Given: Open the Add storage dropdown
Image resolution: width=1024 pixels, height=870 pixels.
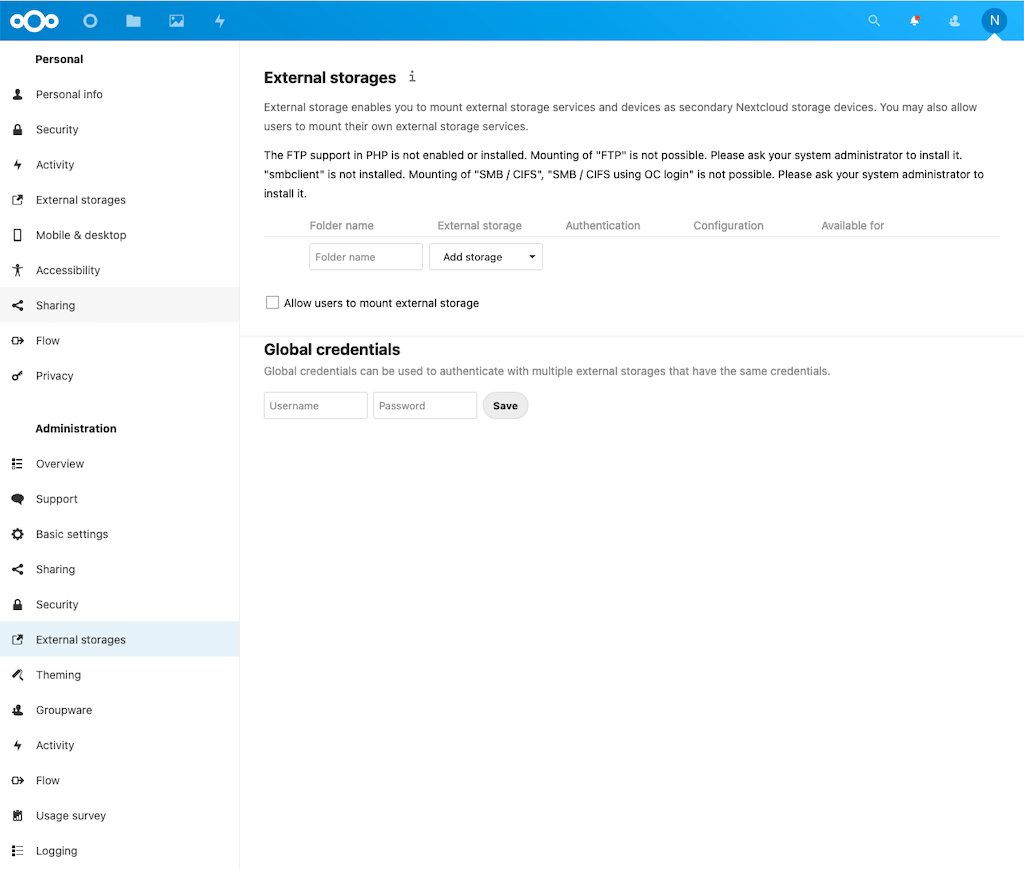Looking at the screenshot, I should [x=485, y=256].
